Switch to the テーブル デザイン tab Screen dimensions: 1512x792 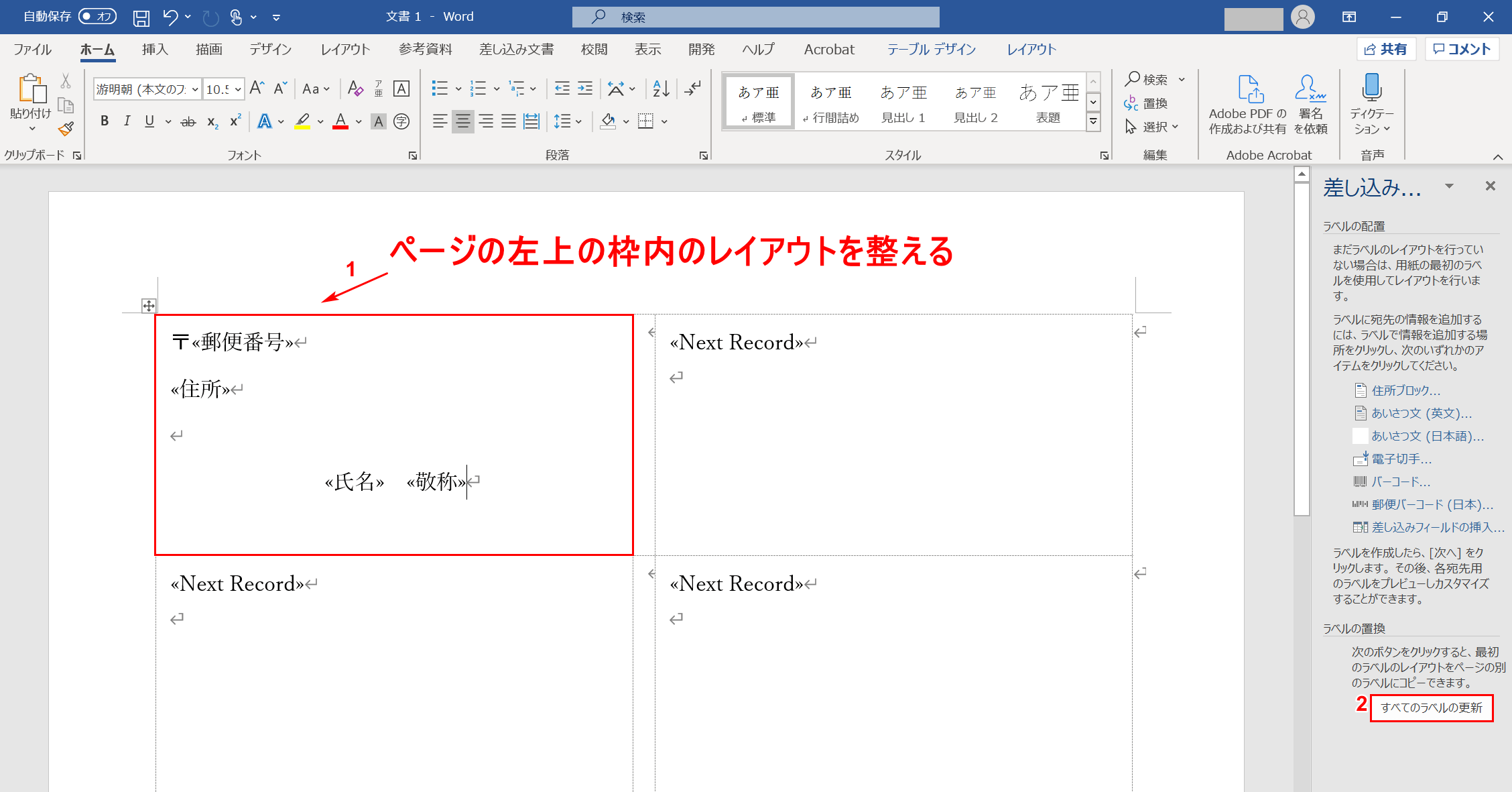tap(931, 50)
